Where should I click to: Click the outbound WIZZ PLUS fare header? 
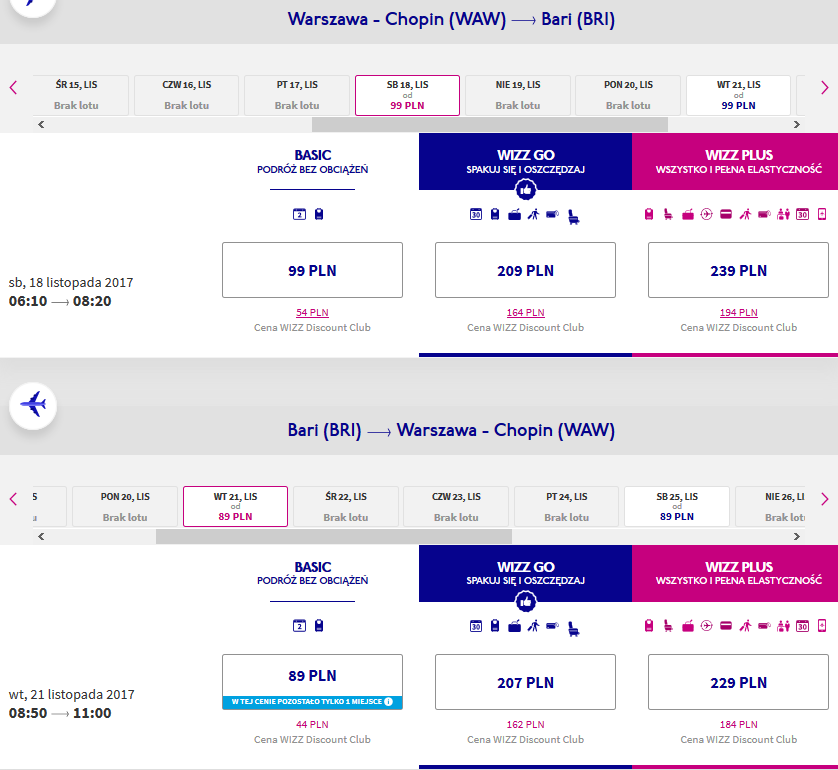pyautogui.click(x=735, y=161)
